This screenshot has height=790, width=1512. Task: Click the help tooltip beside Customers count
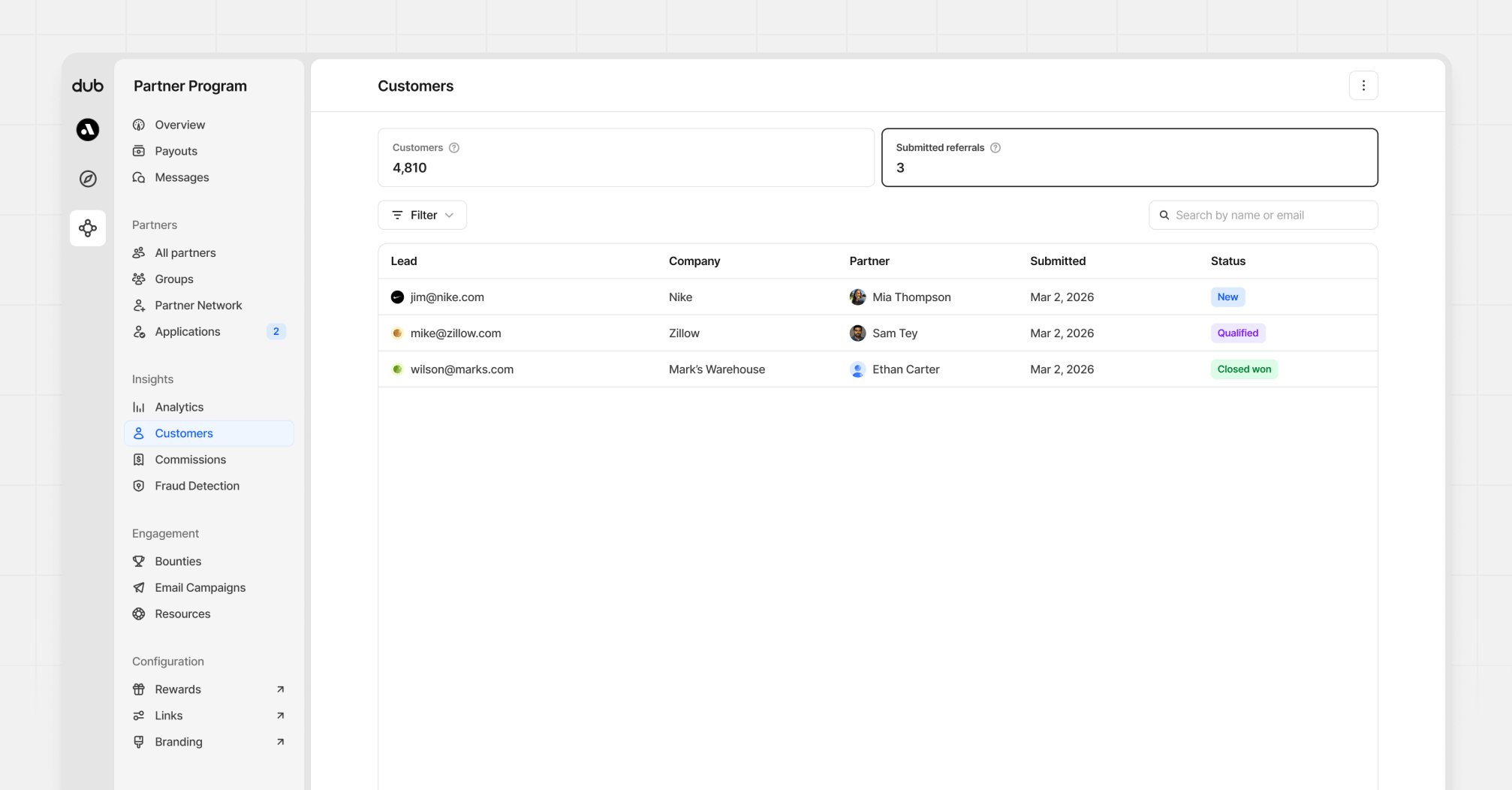[454, 147]
